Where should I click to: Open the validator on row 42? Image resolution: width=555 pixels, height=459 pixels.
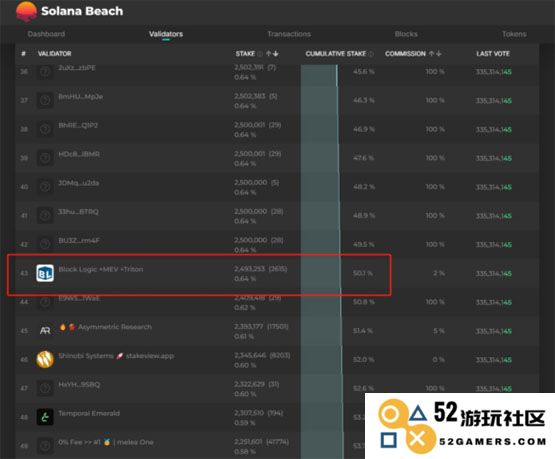click(79, 240)
